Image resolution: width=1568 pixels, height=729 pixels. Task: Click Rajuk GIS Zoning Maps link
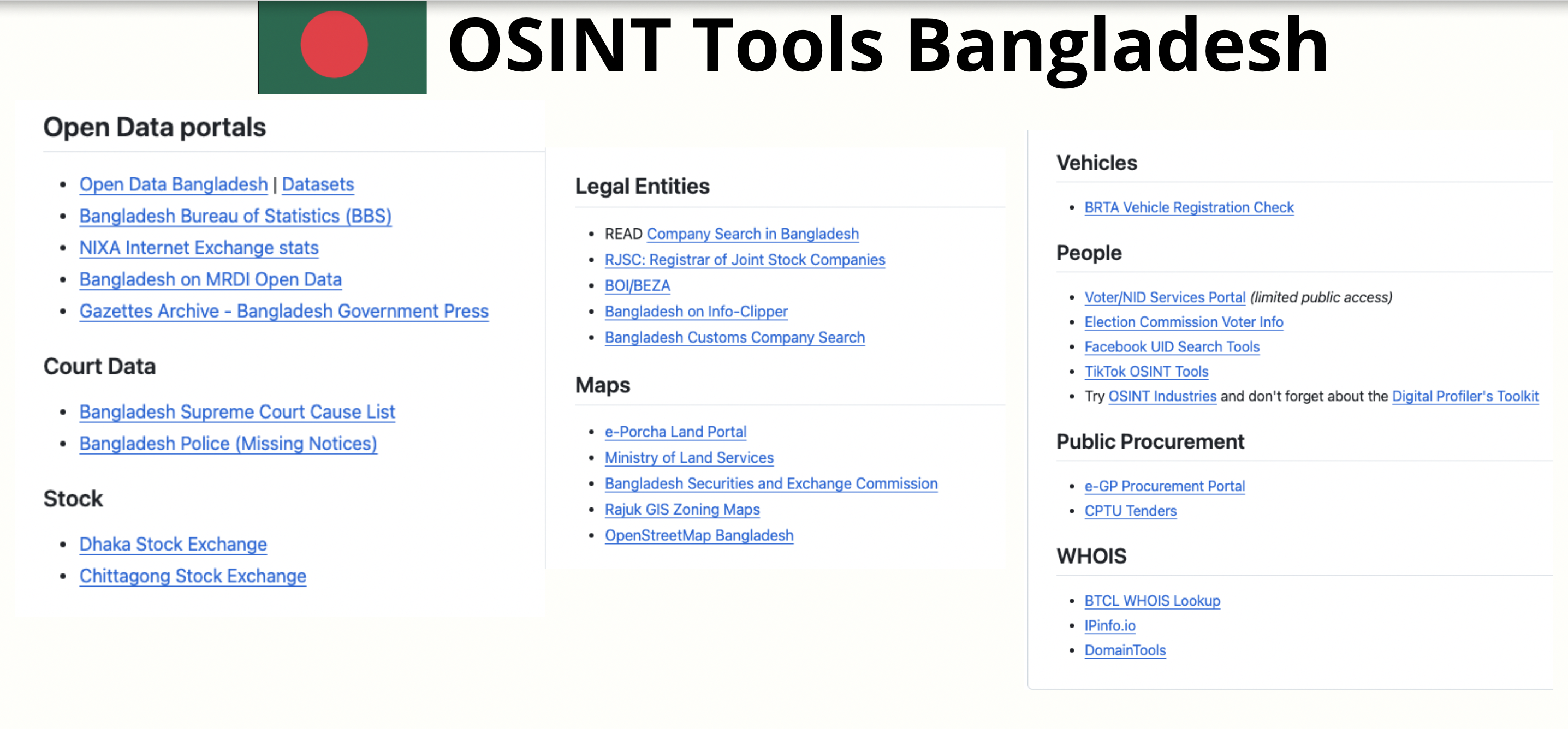pos(682,509)
